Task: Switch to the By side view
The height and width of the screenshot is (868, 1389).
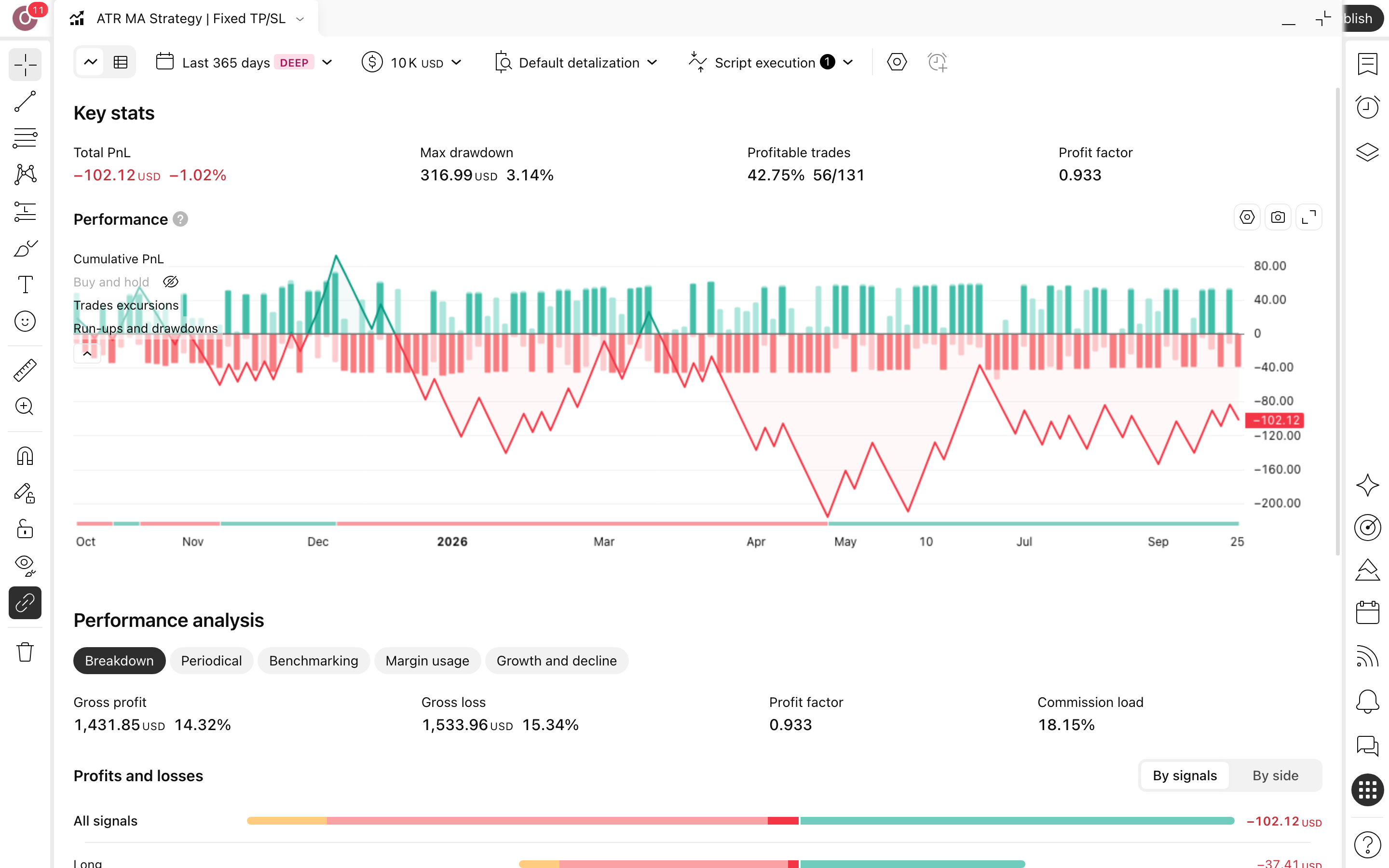Action: 1275,775
